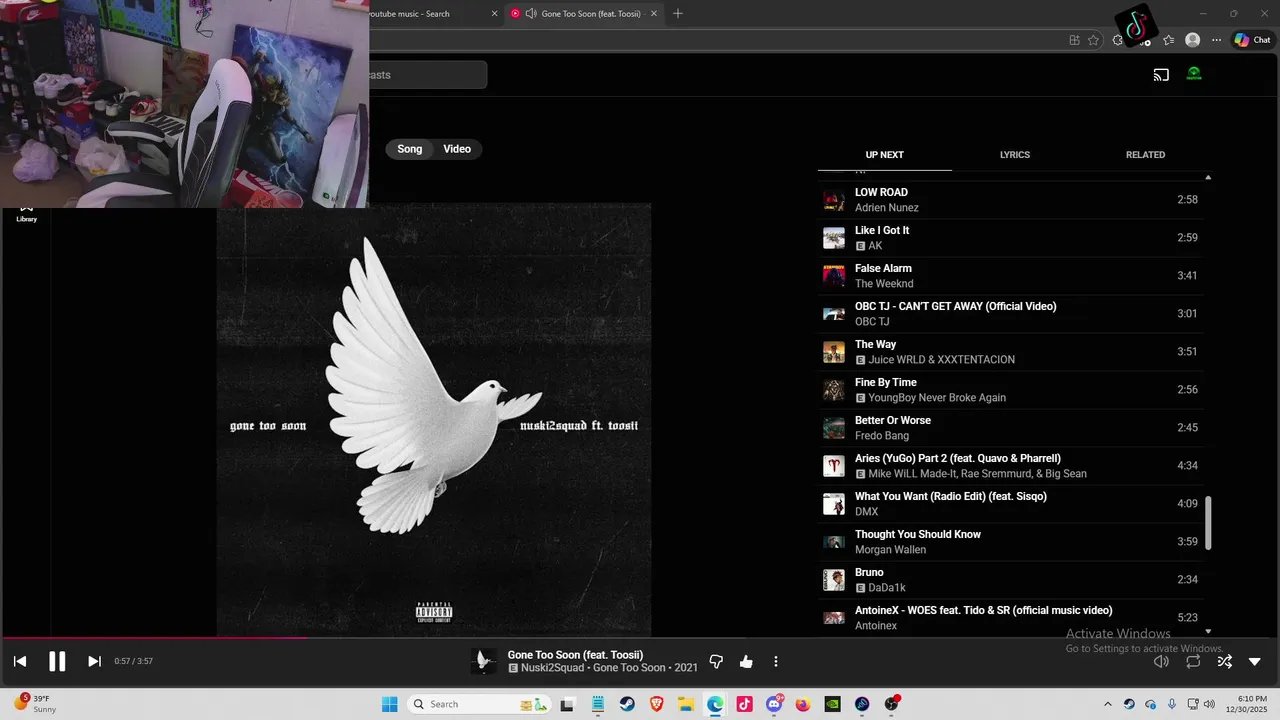Click LOW ROAD album thumbnail
Screen dimensions: 1280x720
[x=834, y=200]
